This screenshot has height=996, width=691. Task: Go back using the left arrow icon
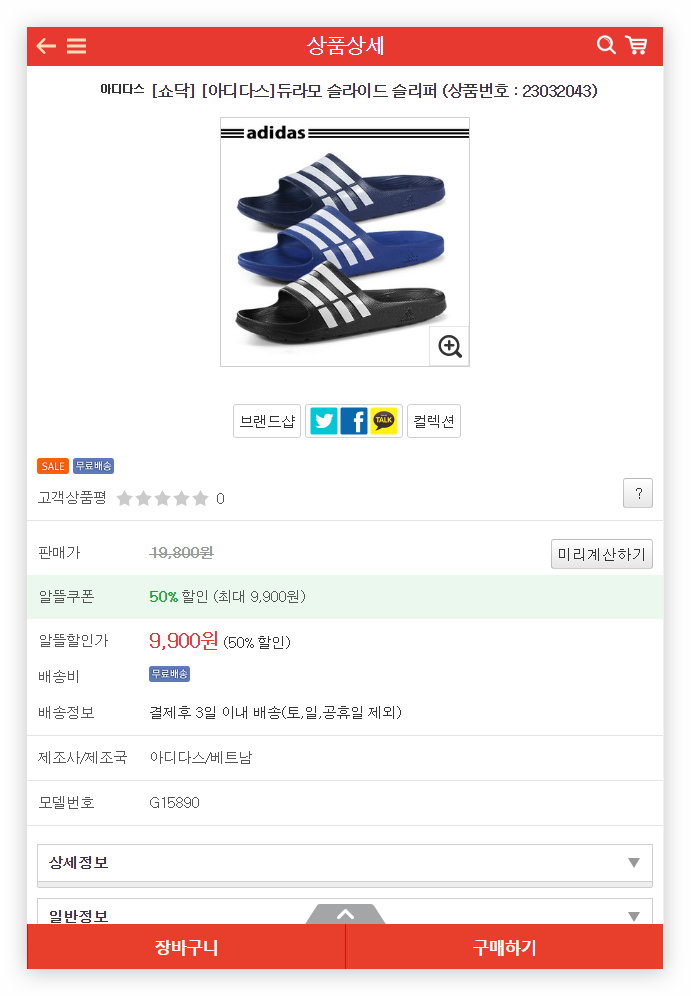[x=46, y=46]
